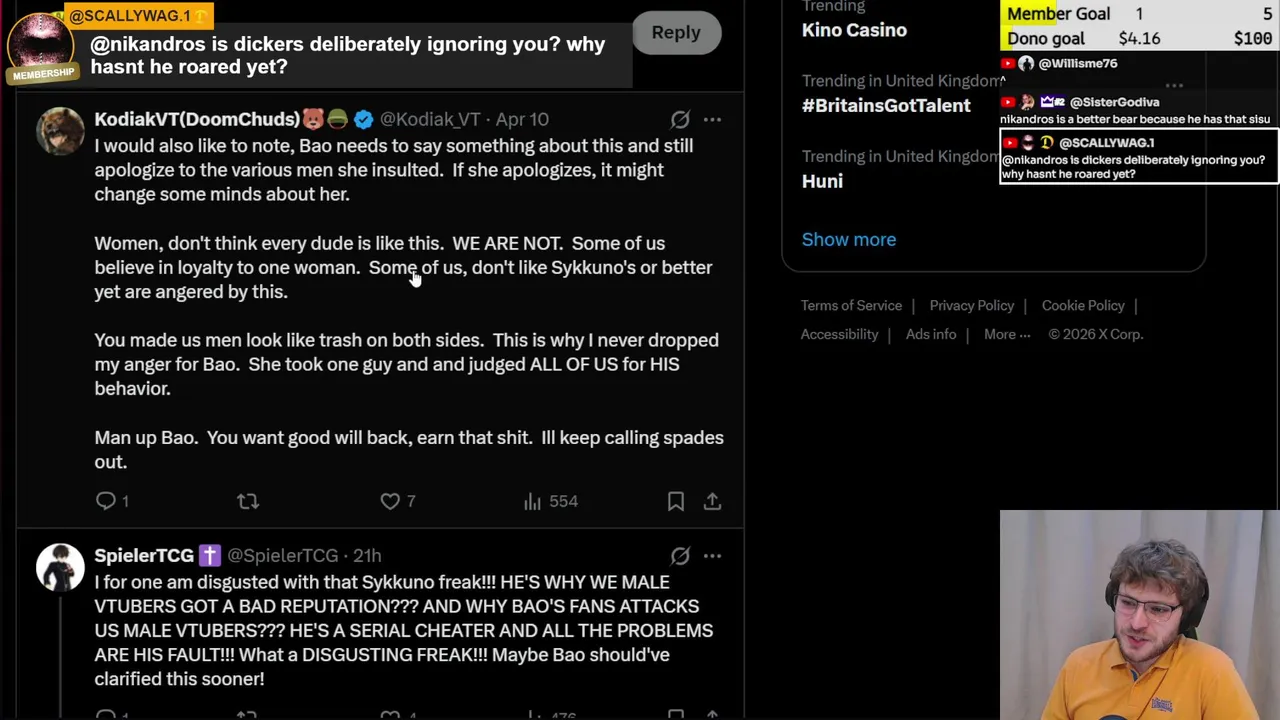
Task: Click the Reply button at top
Action: (x=676, y=32)
